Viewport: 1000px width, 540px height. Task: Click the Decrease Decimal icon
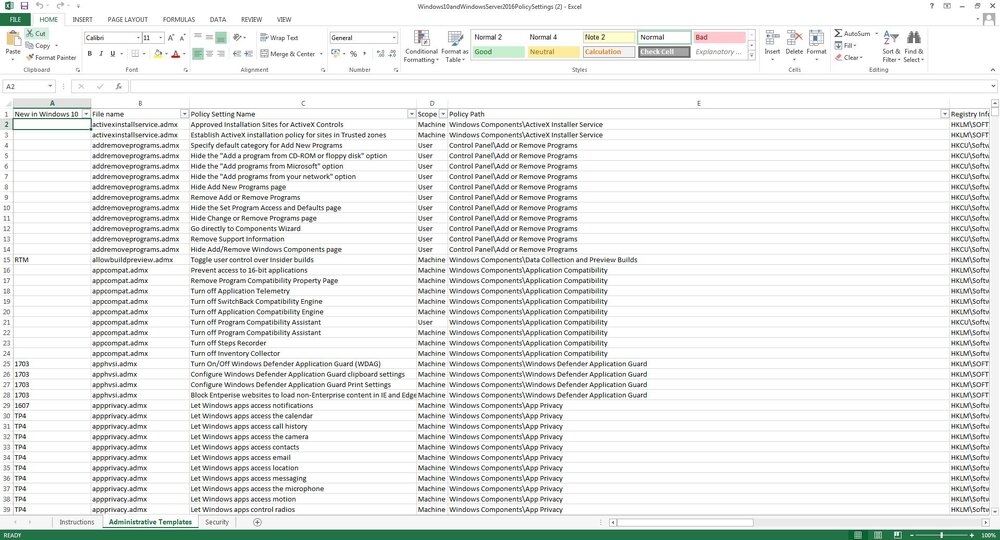[x=392, y=54]
